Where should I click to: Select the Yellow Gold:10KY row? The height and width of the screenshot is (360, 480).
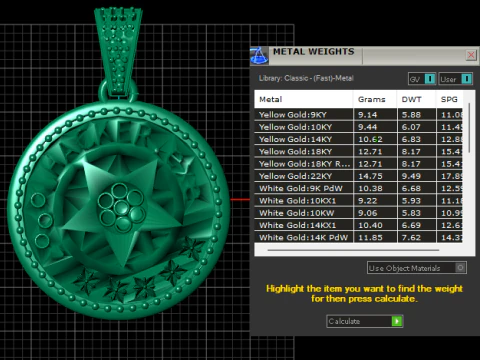(358, 127)
